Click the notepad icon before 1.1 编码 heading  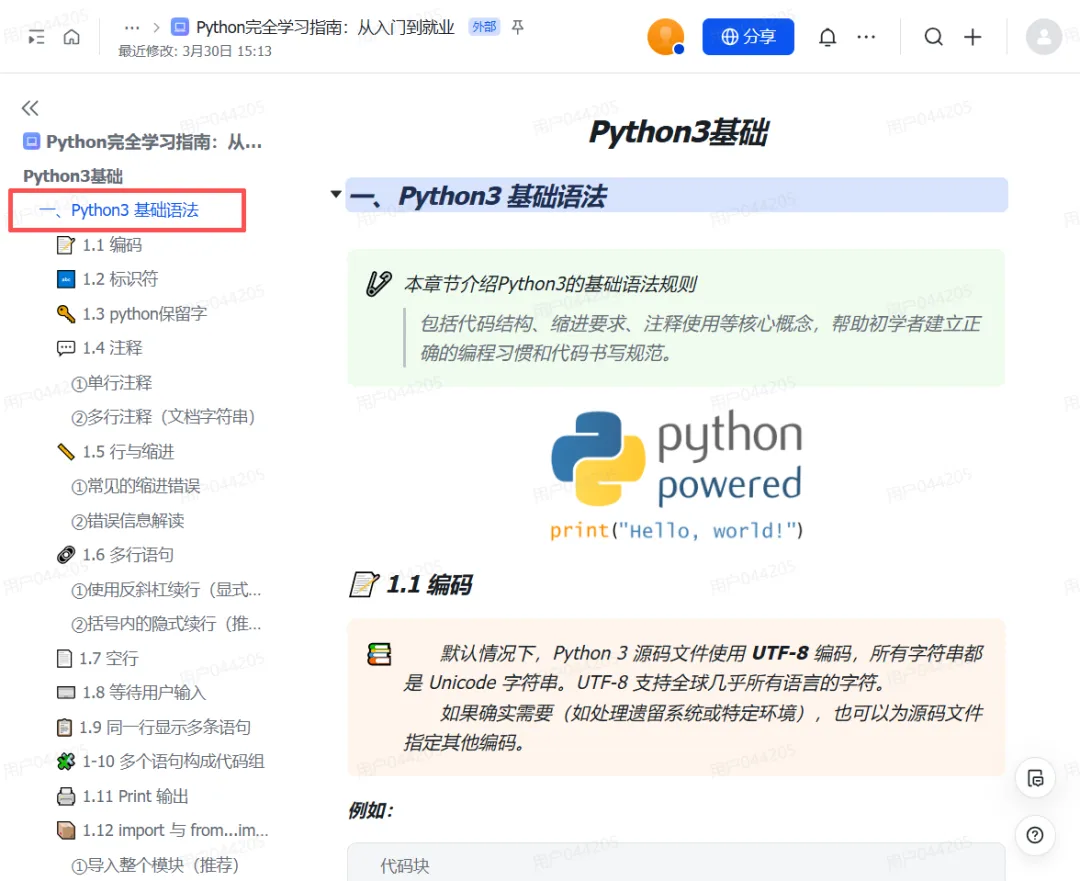364,585
